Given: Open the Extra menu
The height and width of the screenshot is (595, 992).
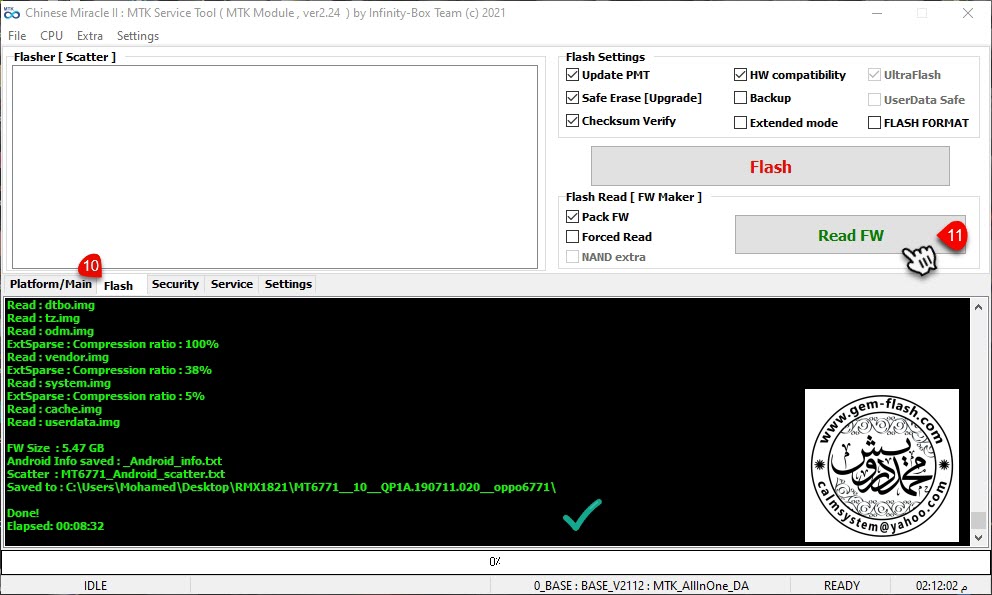Looking at the screenshot, I should 90,36.
